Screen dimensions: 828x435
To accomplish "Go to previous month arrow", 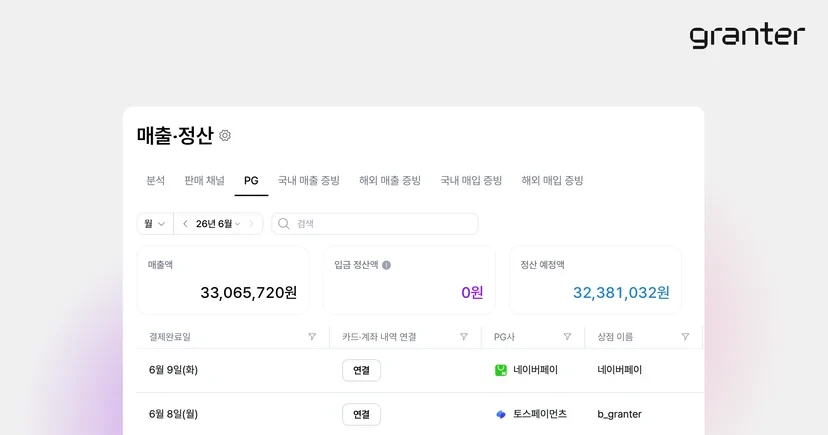I will pos(185,224).
